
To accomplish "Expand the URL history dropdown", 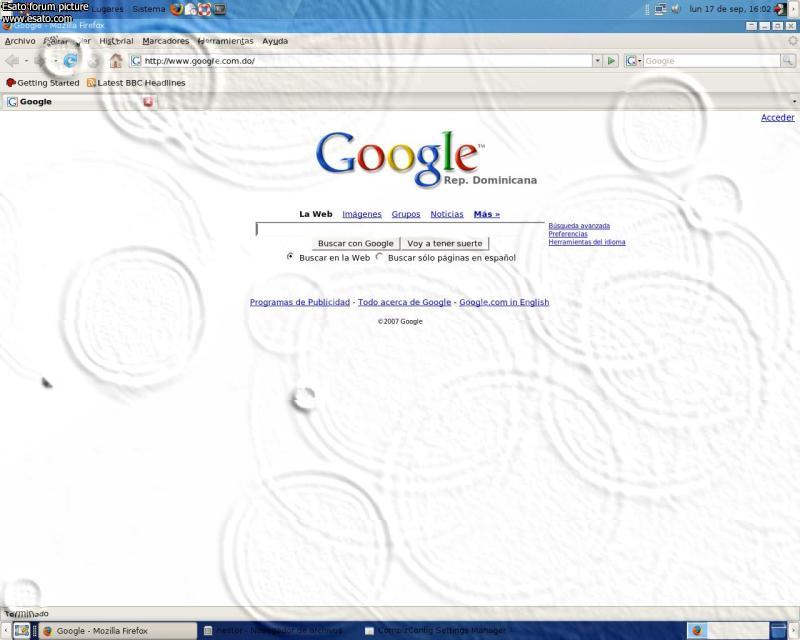I will [x=598, y=61].
